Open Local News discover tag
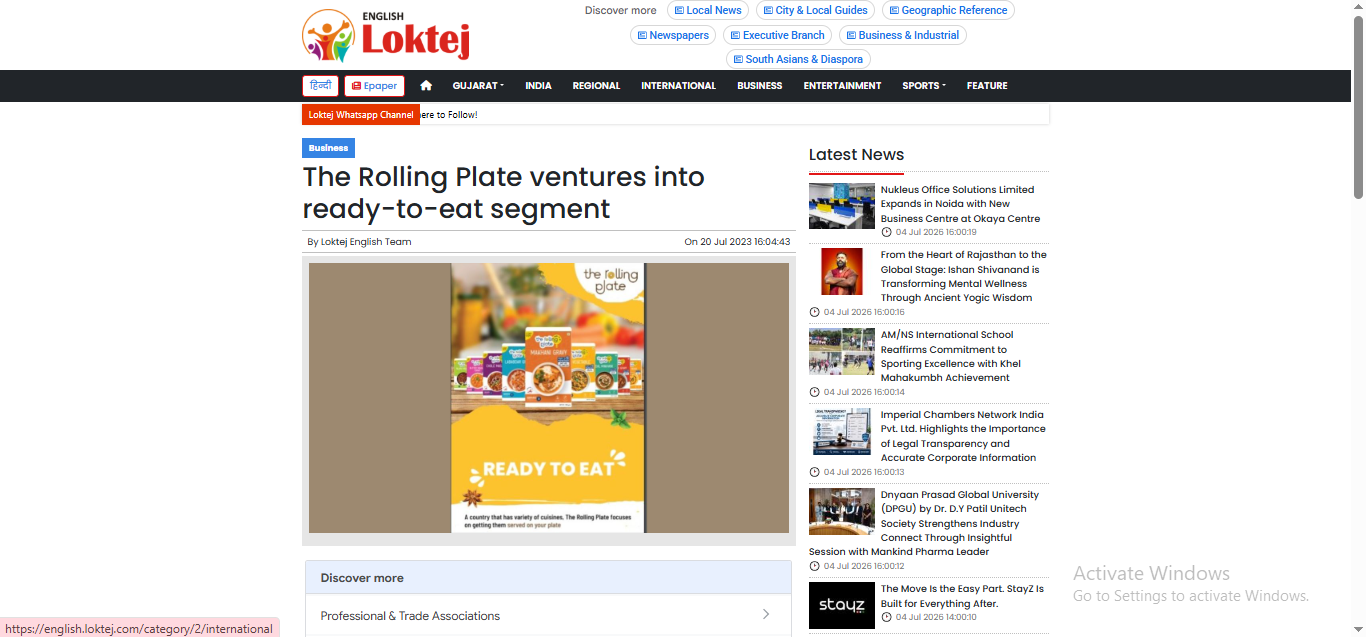 708,10
